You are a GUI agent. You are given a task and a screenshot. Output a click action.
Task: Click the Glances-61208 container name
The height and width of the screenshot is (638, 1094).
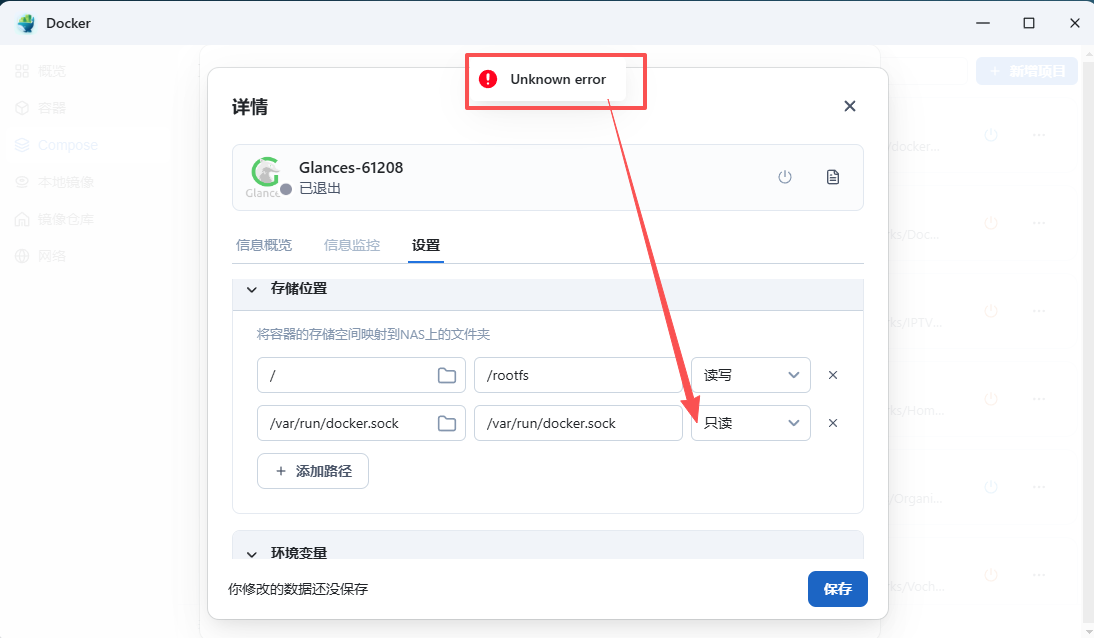pyautogui.click(x=351, y=168)
